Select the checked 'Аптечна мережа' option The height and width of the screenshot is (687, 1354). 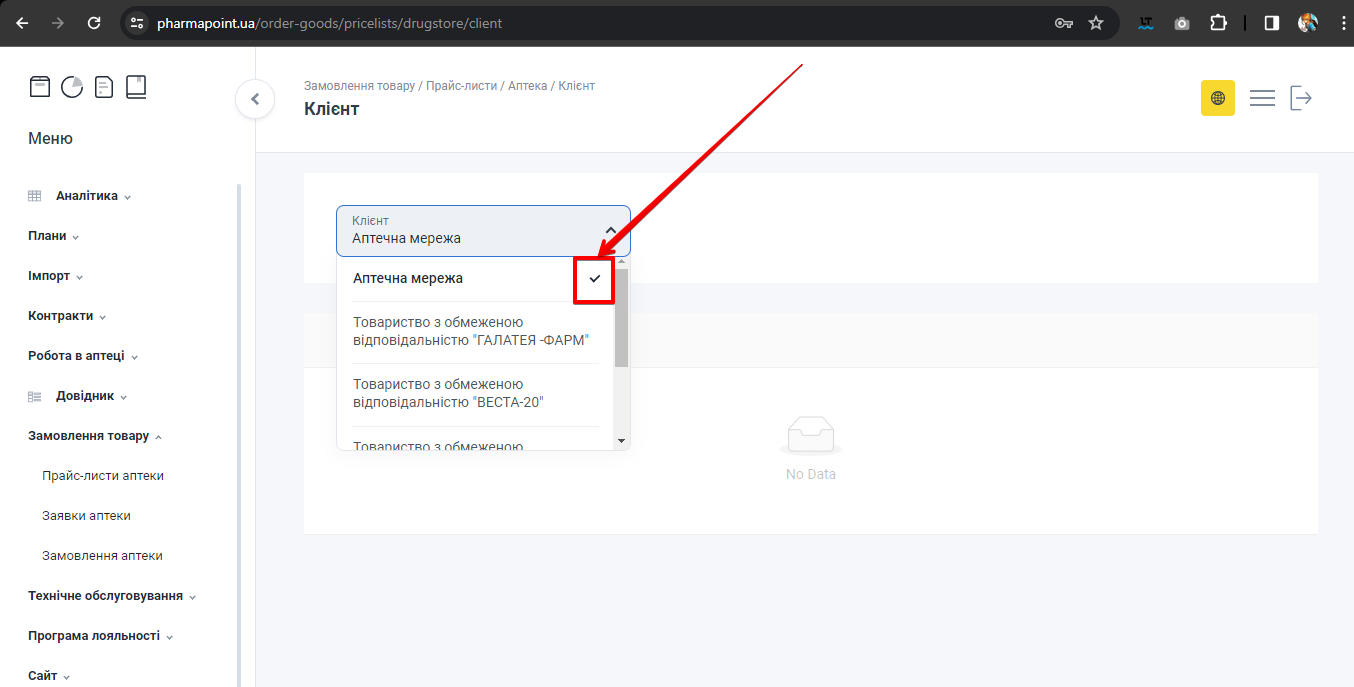(408, 278)
